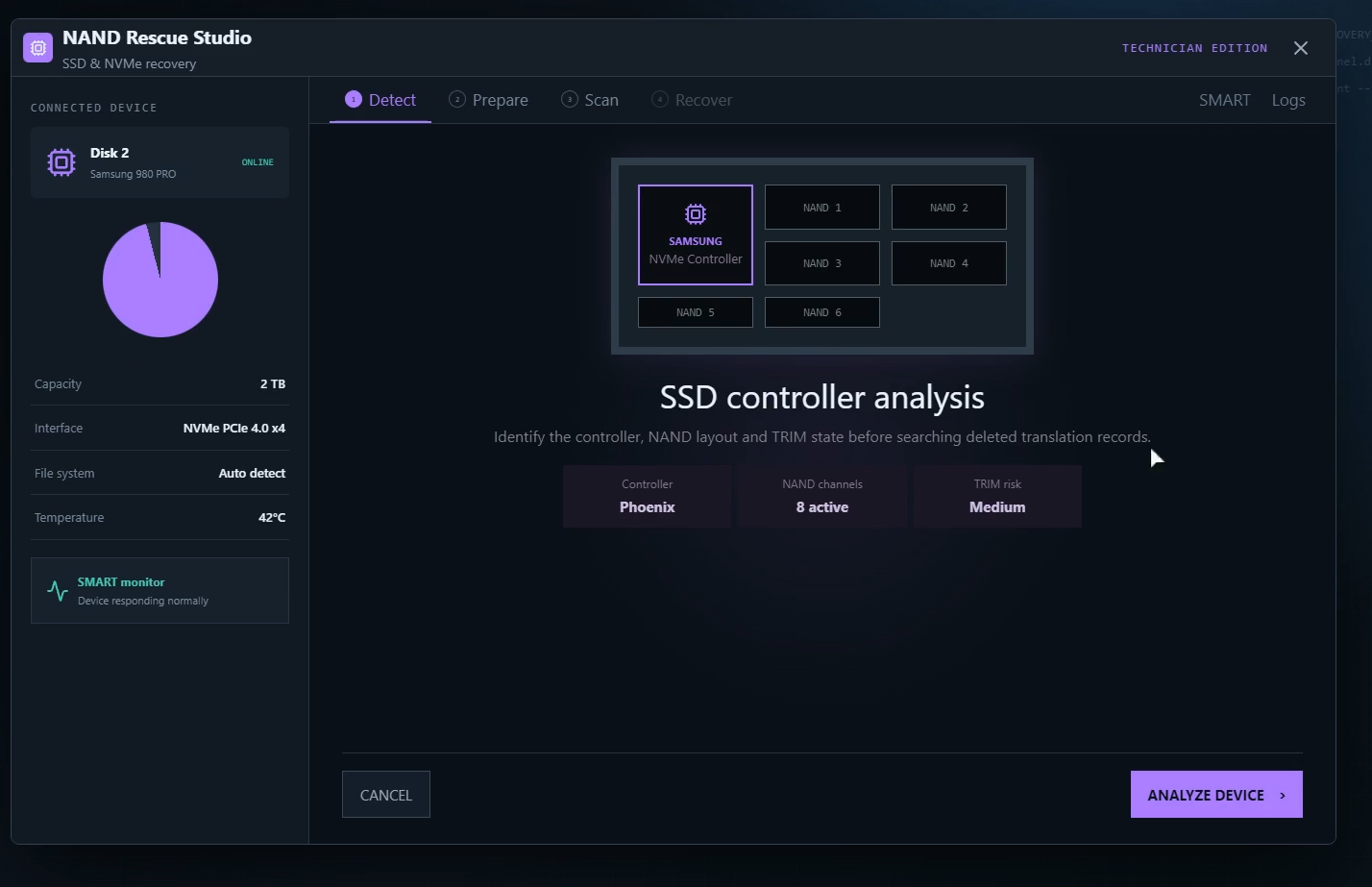Click the SMART monitor pulse icon
This screenshot has width=1372, height=887.
click(x=58, y=591)
